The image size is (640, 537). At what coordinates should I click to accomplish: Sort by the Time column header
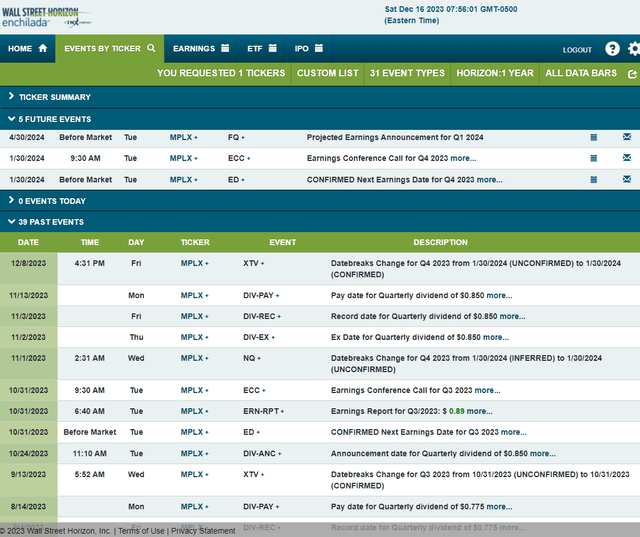[x=90, y=242]
